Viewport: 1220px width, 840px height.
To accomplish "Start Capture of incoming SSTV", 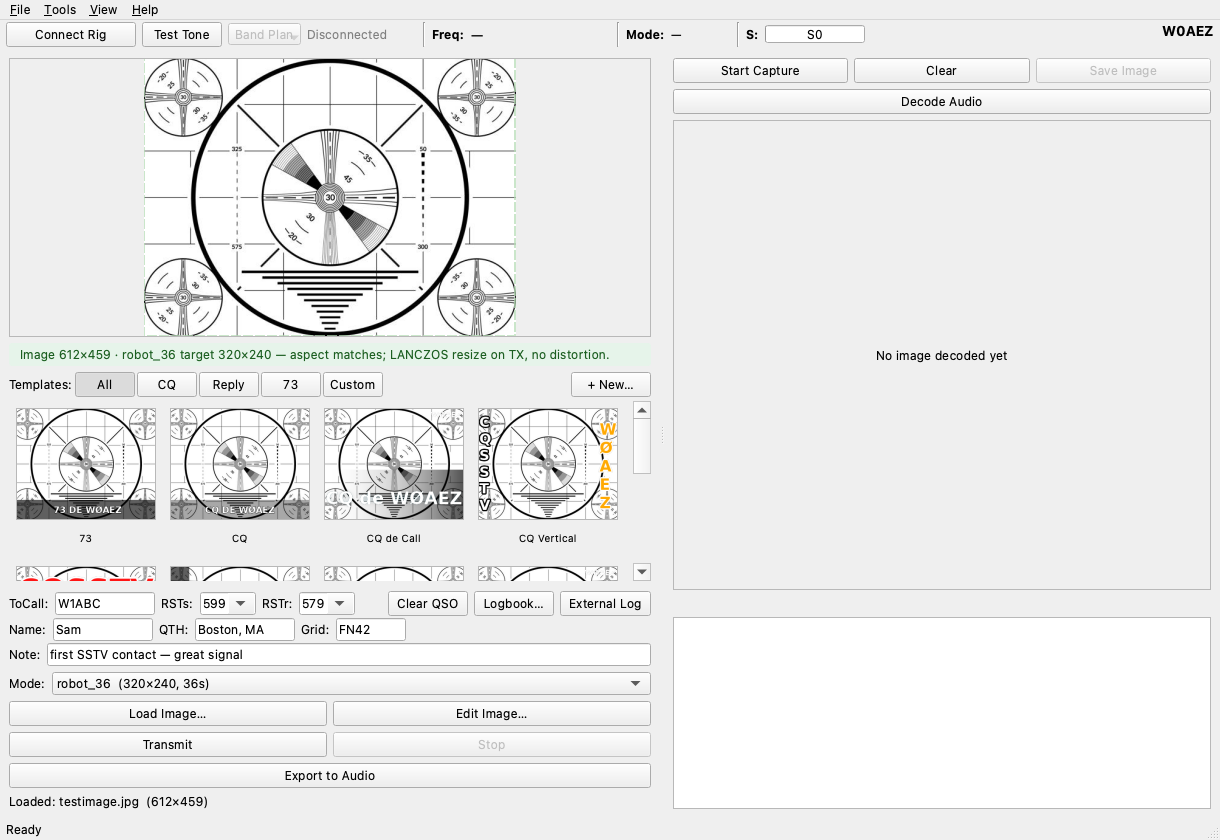I will [x=760, y=71].
